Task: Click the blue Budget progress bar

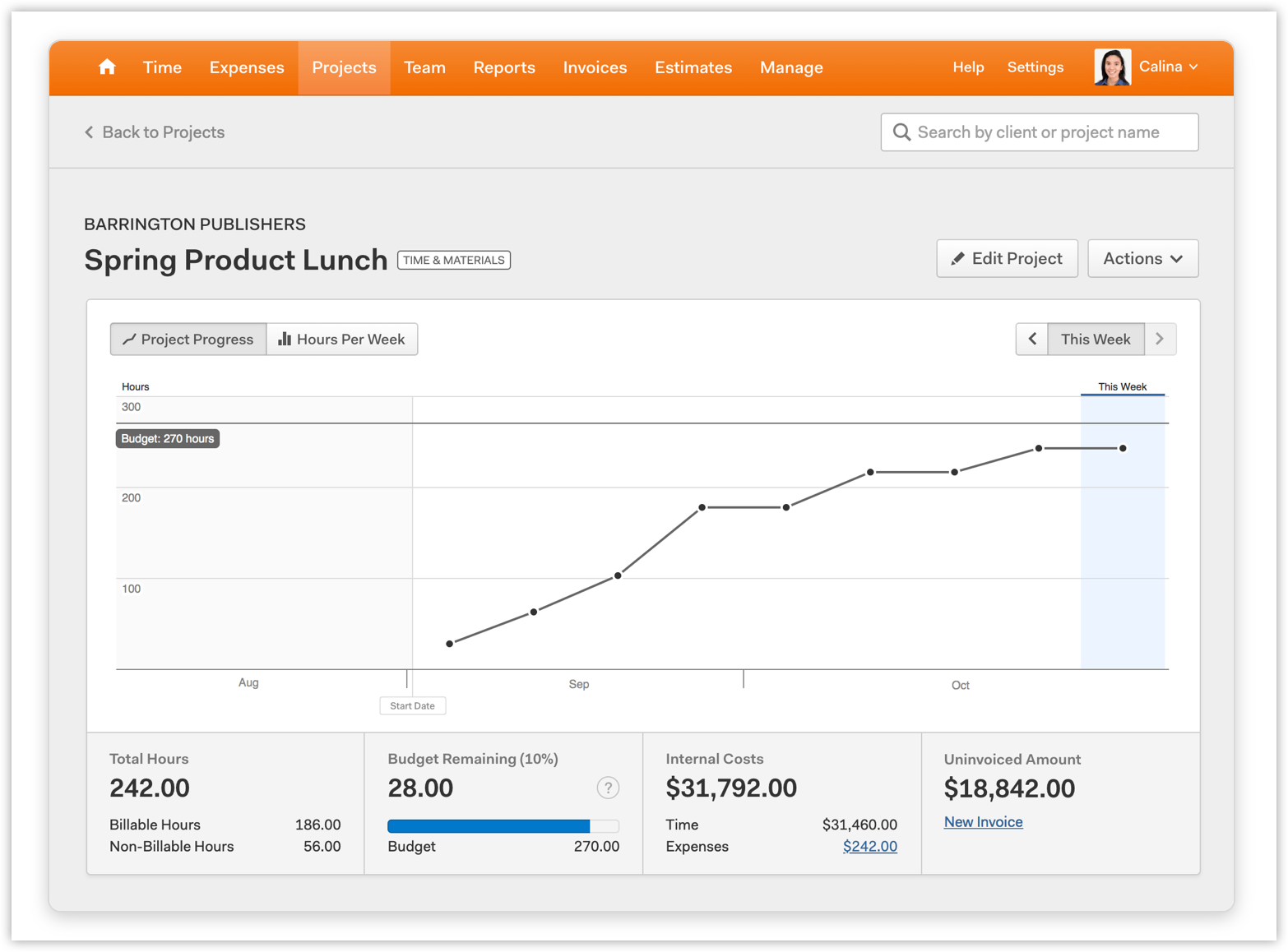Action: coord(489,825)
